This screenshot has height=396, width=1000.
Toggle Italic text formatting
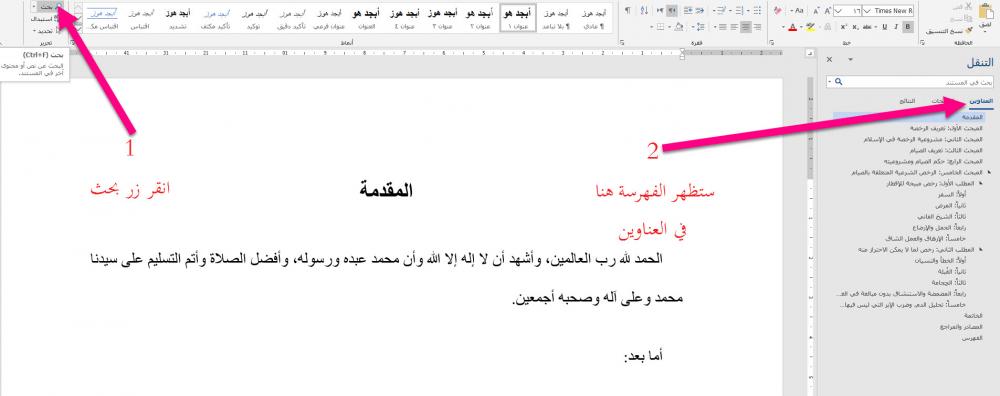point(895,27)
